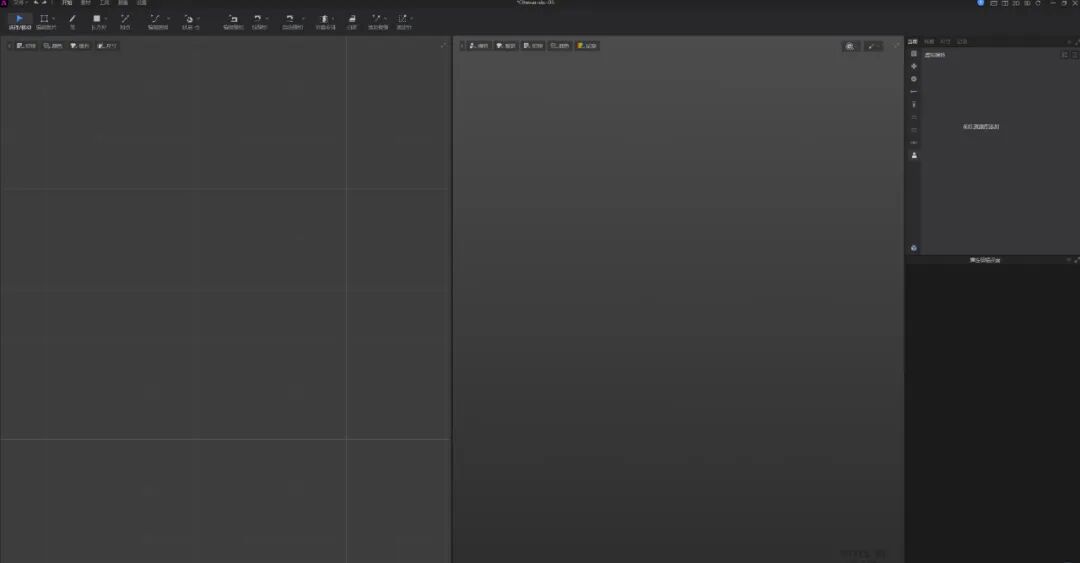Open the dropdown arrow of the edit pattern tool
Image resolution: width=1080 pixels, height=563 pixels.
point(54,19)
